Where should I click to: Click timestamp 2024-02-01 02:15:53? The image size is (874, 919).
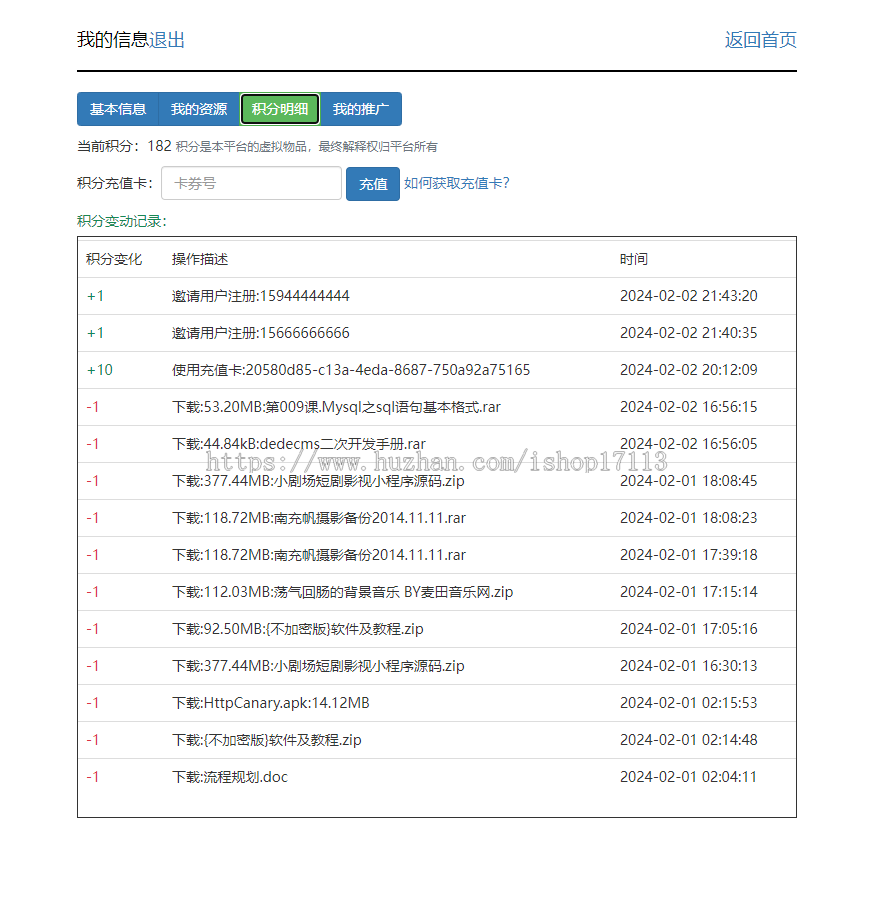pos(689,703)
